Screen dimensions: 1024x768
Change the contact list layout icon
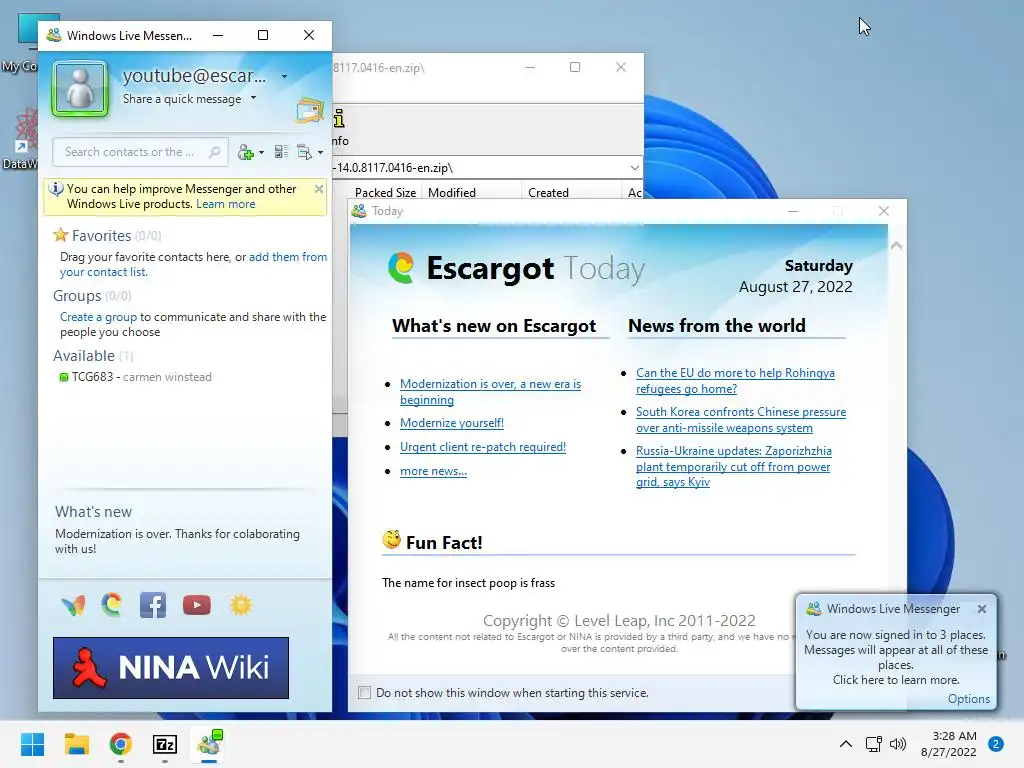(281, 152)
